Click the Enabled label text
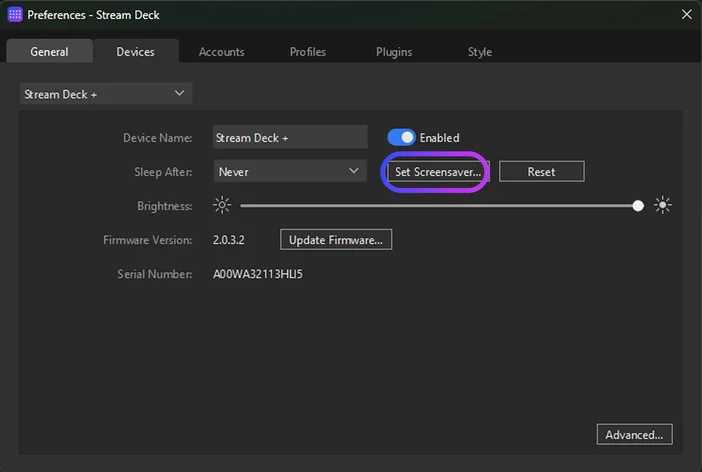 (439, 138)
